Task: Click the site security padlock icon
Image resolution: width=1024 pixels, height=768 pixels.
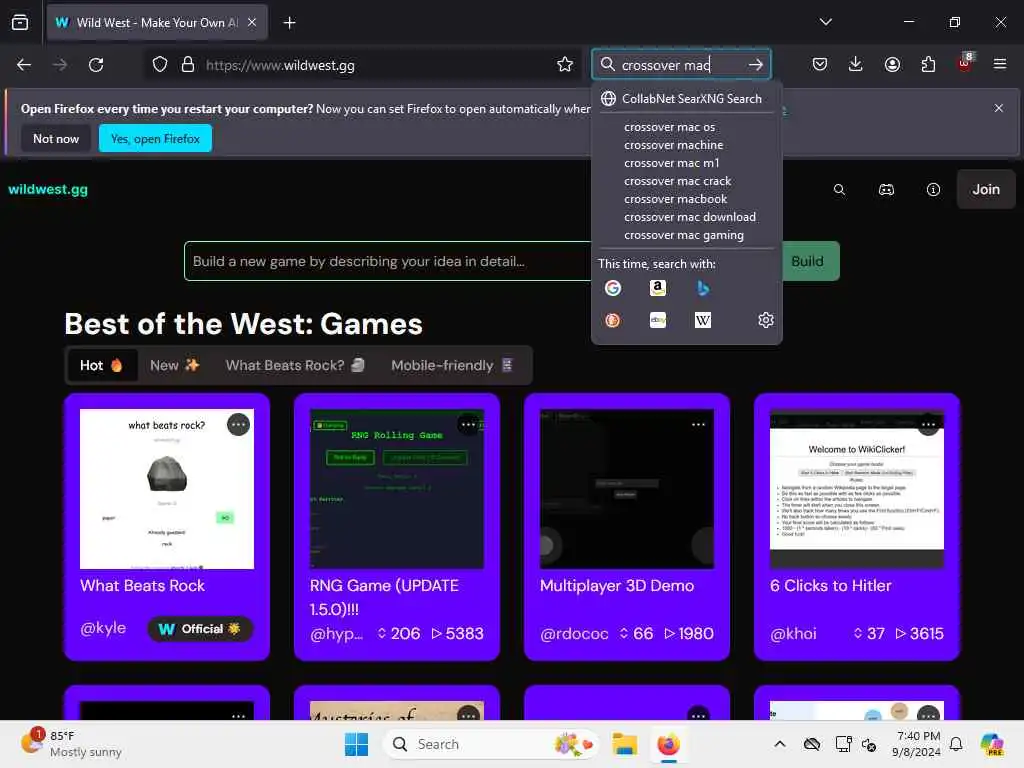Action: click(188, 65)
